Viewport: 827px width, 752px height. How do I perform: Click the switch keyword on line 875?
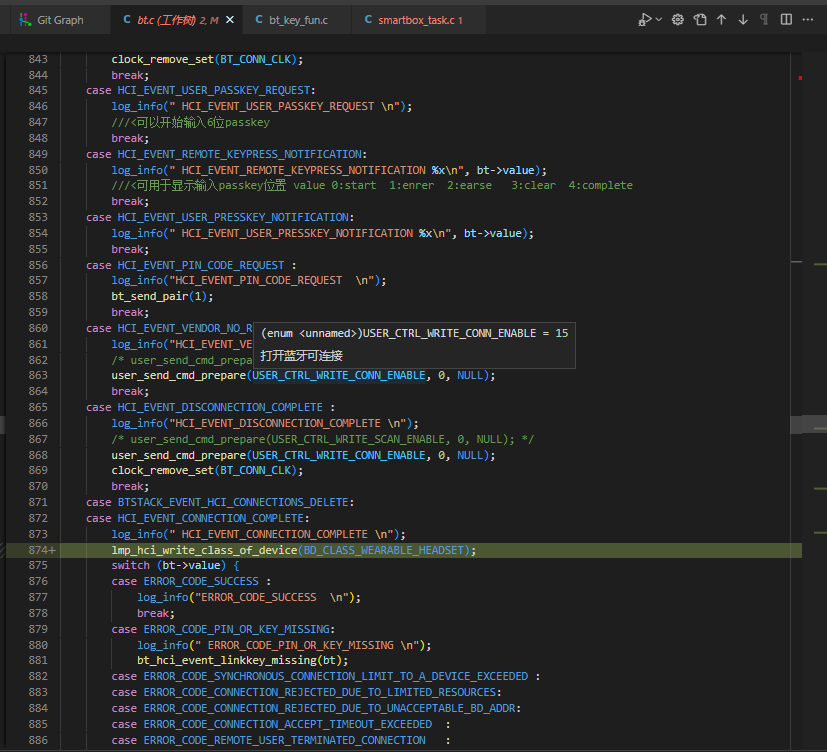coord(130,565)
